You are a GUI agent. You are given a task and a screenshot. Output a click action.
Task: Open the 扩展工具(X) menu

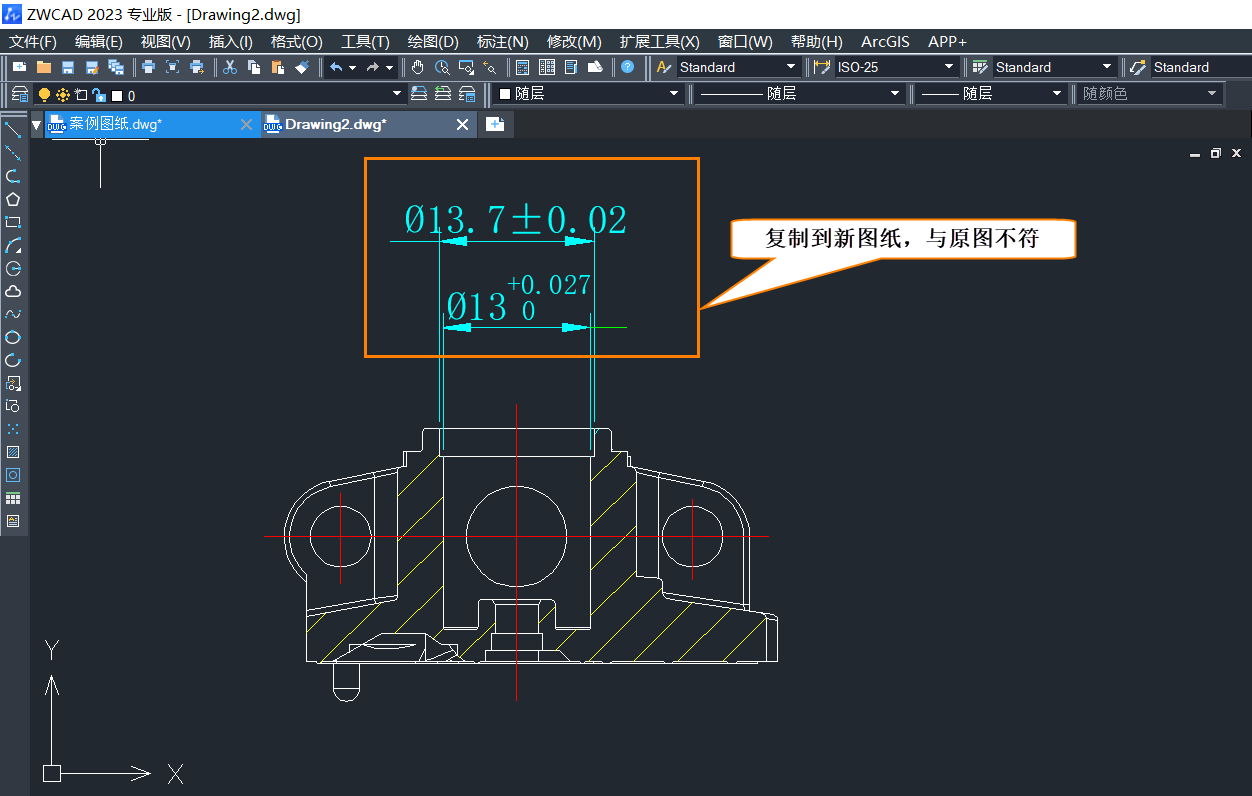point(659,42)
